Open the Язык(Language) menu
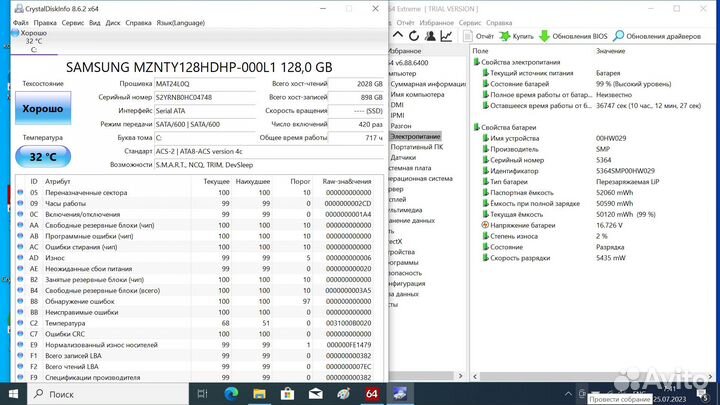 coord(180,22)
